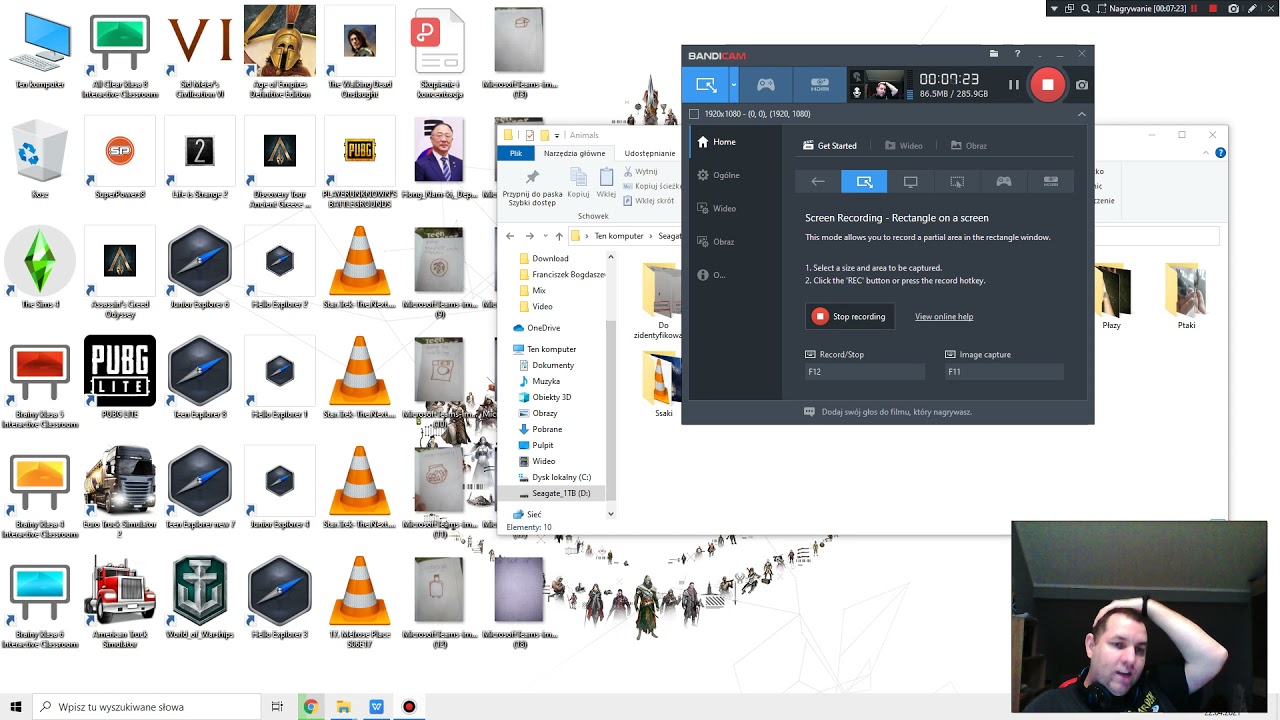Click the Image capture hotkey field F11

point(1004,372)
